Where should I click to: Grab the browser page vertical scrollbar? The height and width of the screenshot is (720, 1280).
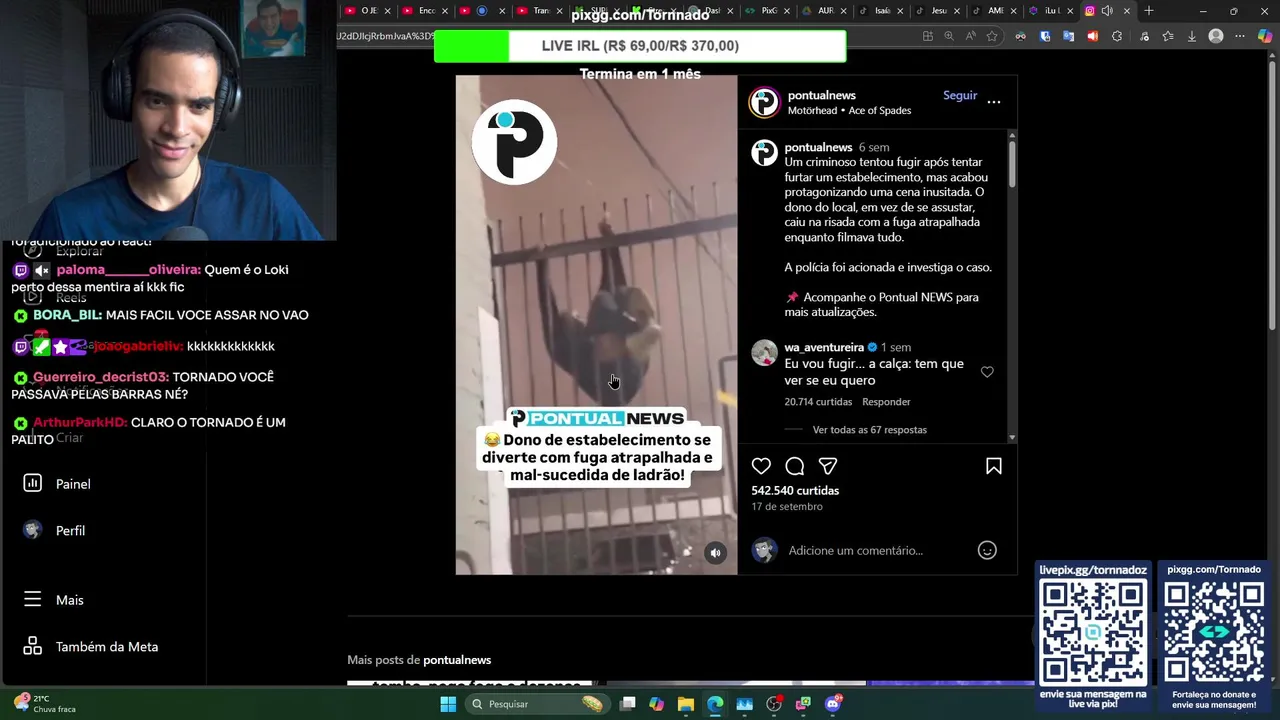pyautogui.click(x=1272, y=195)
